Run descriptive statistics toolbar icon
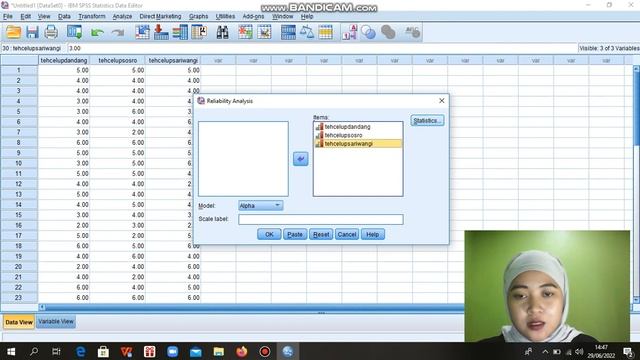 (199, 32)
